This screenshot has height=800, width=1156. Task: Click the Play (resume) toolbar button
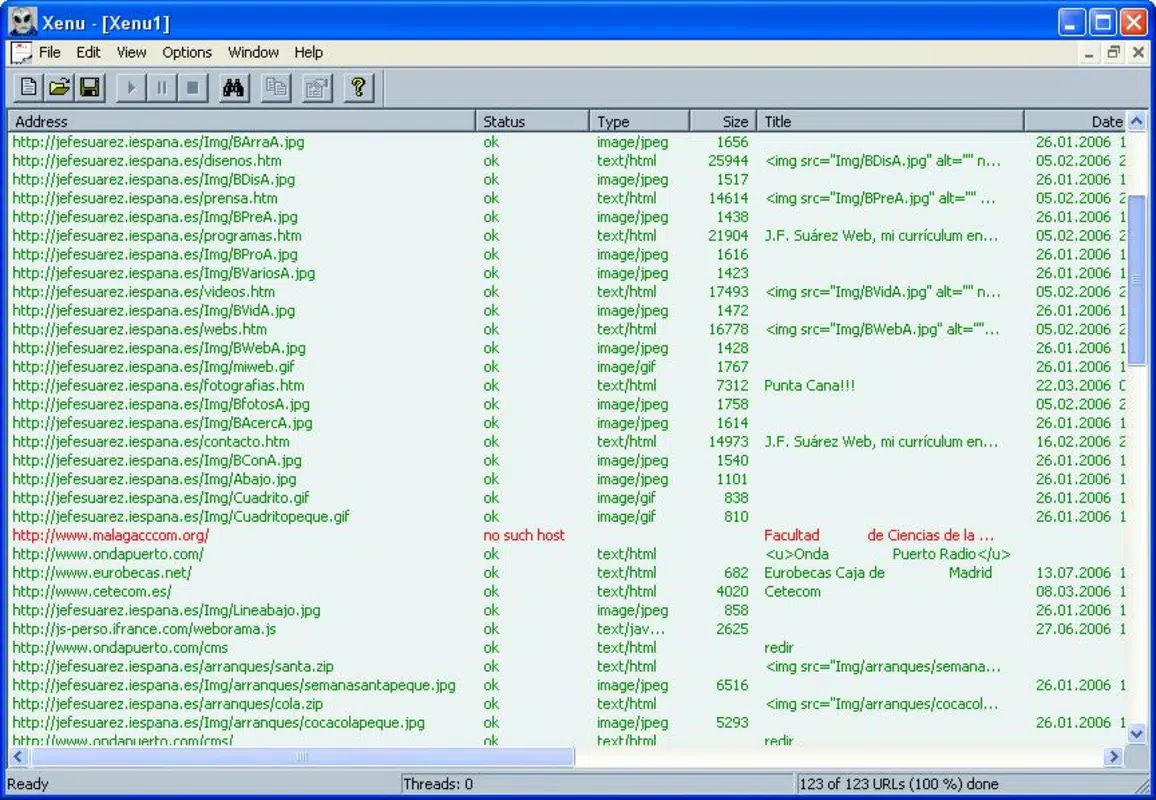click(130, 88)
